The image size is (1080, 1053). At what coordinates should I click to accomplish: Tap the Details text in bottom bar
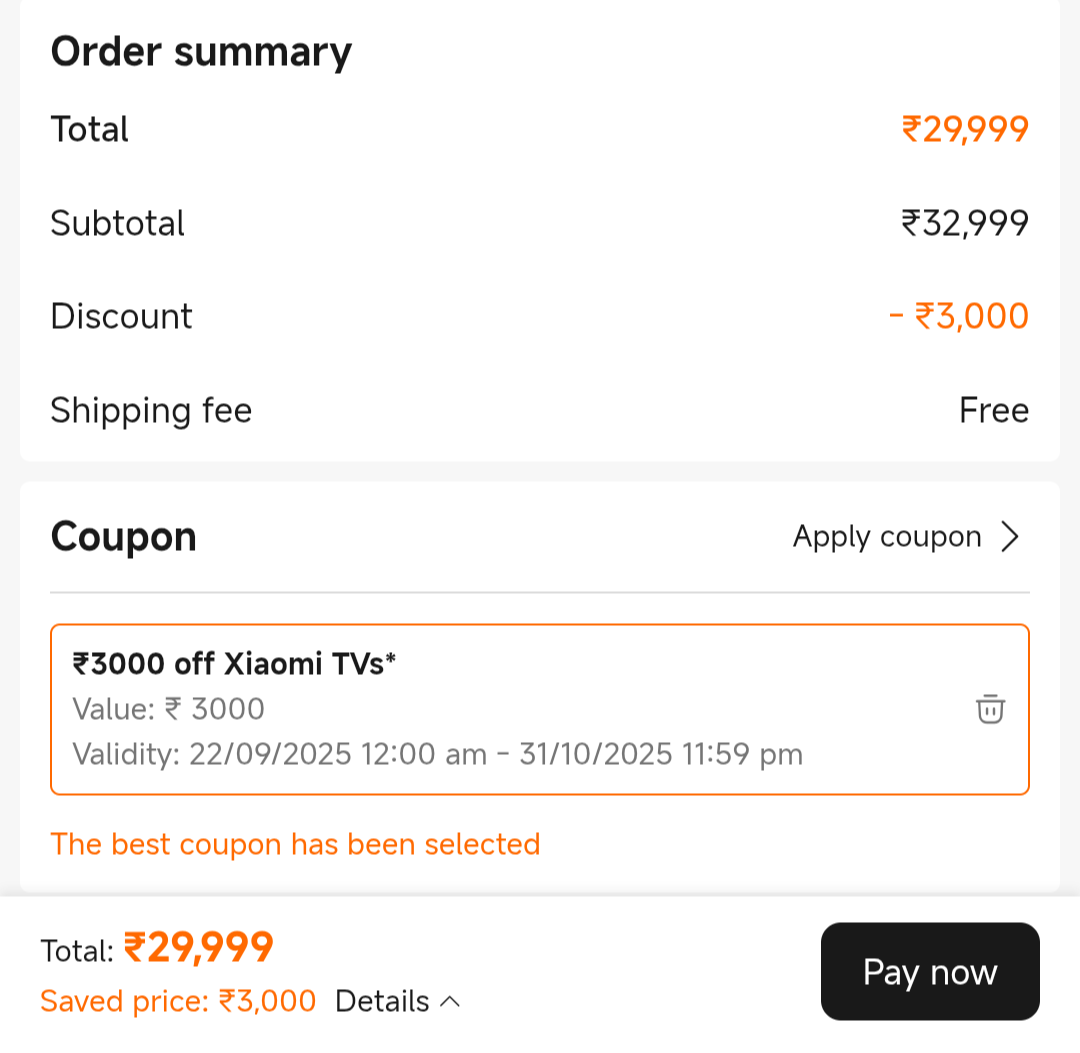pyautogui.click(x=382, y=1001)
